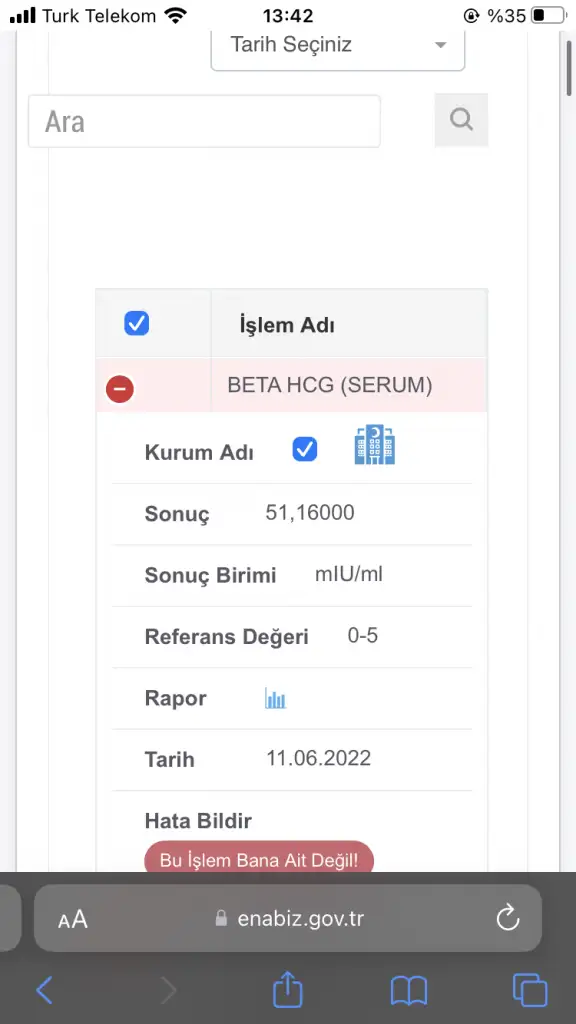Viewport: 576px width, 1024px height.
Task: Open the Tarih Seçiniz dropdown
Action: [x=338, y=46]
